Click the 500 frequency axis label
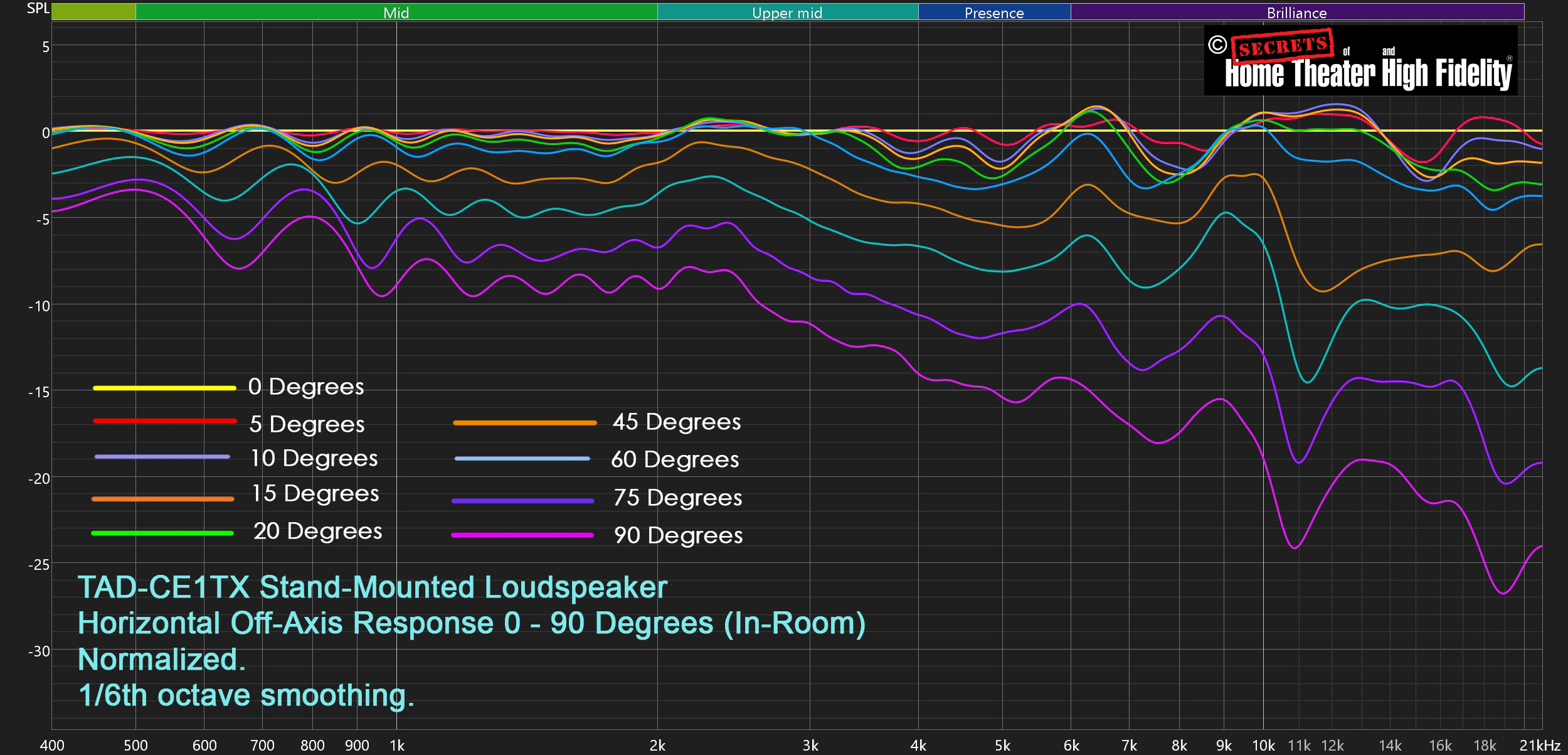1568x755 pixels. (135, 746)
